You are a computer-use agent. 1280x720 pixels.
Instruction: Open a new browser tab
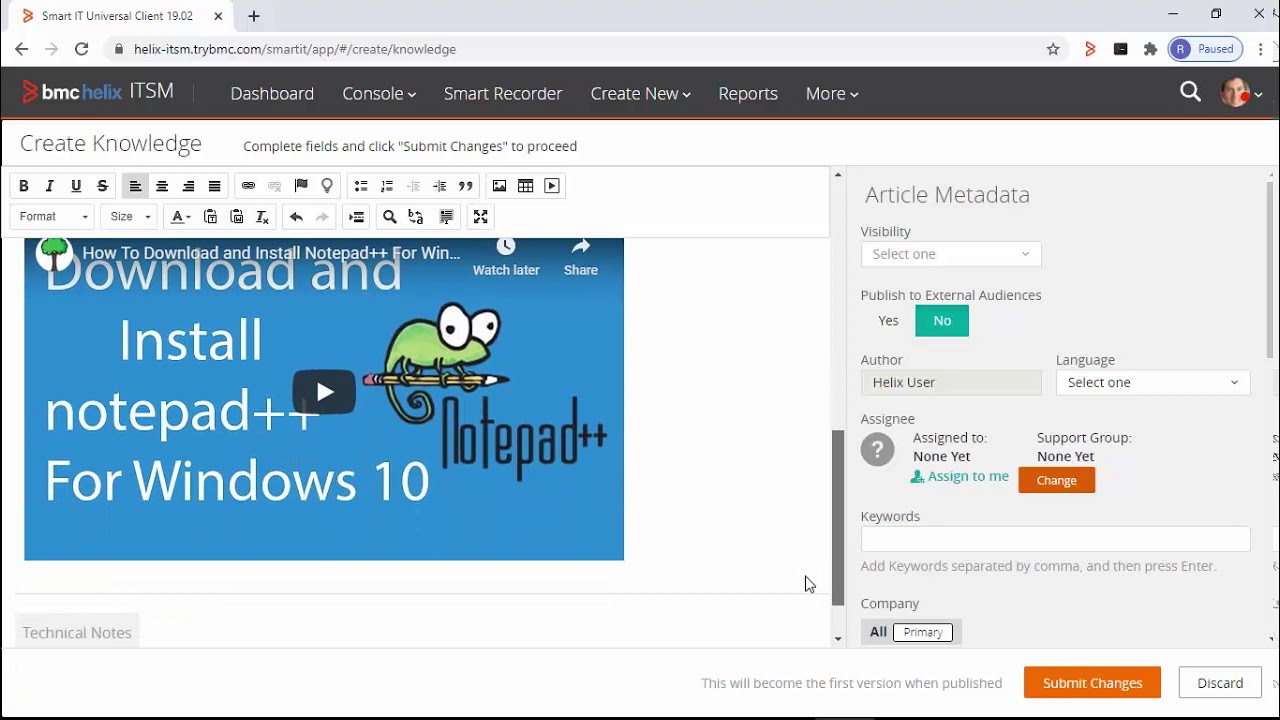(x=254, y=16)
